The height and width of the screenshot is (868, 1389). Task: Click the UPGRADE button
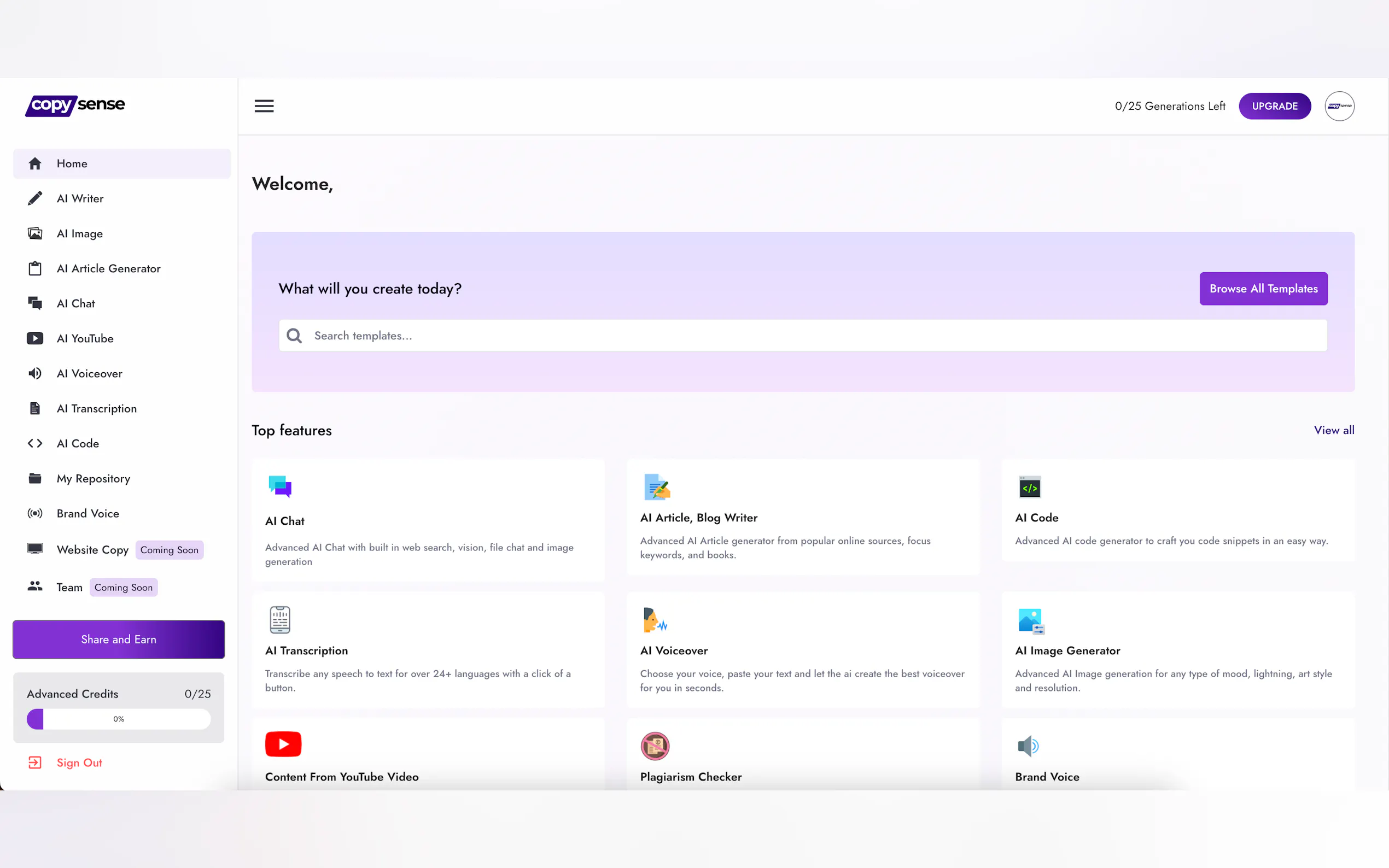click(1274, 106)
